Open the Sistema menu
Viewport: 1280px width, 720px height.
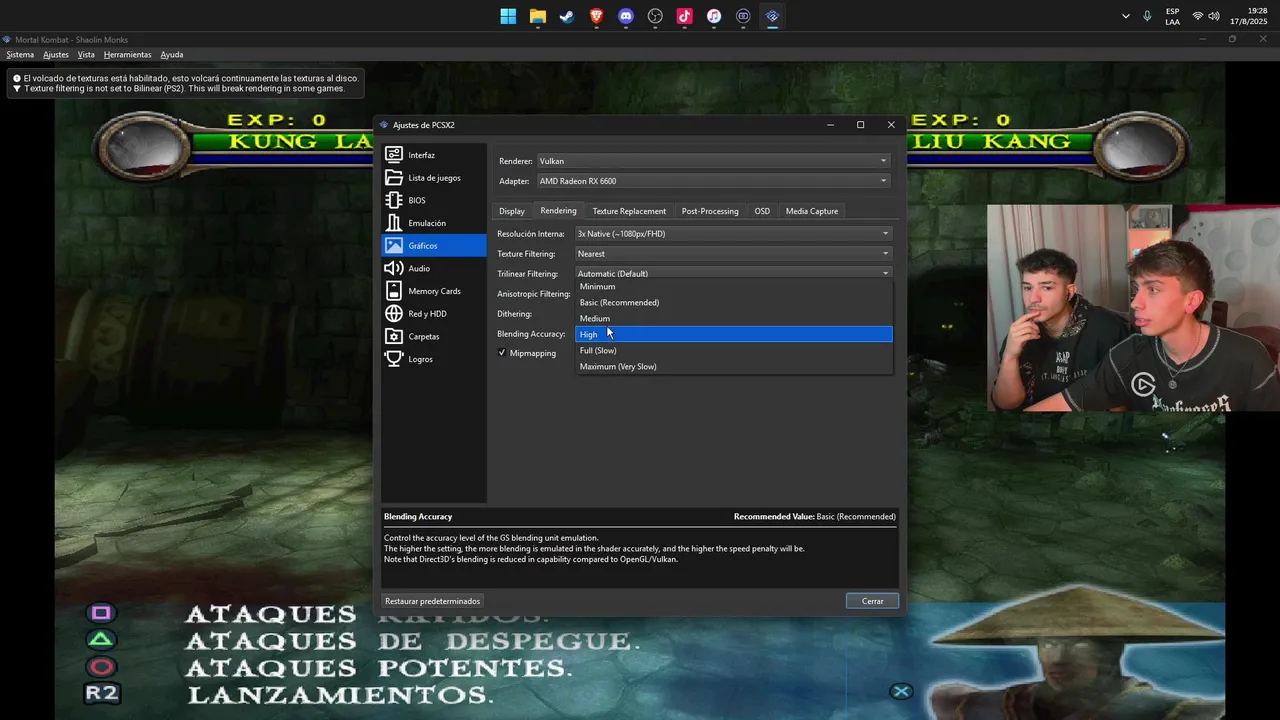pos(20,55)
